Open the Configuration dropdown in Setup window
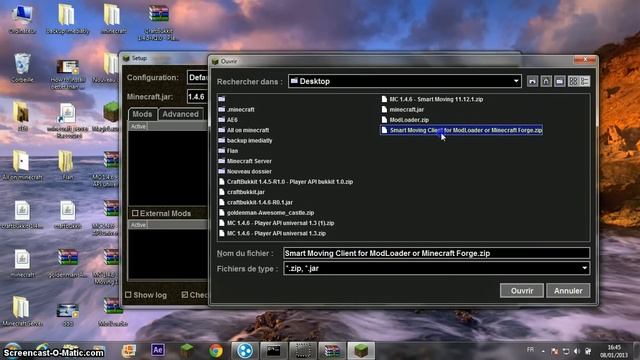The width and height of the screenshot is (640, 360). coord(198,77)
